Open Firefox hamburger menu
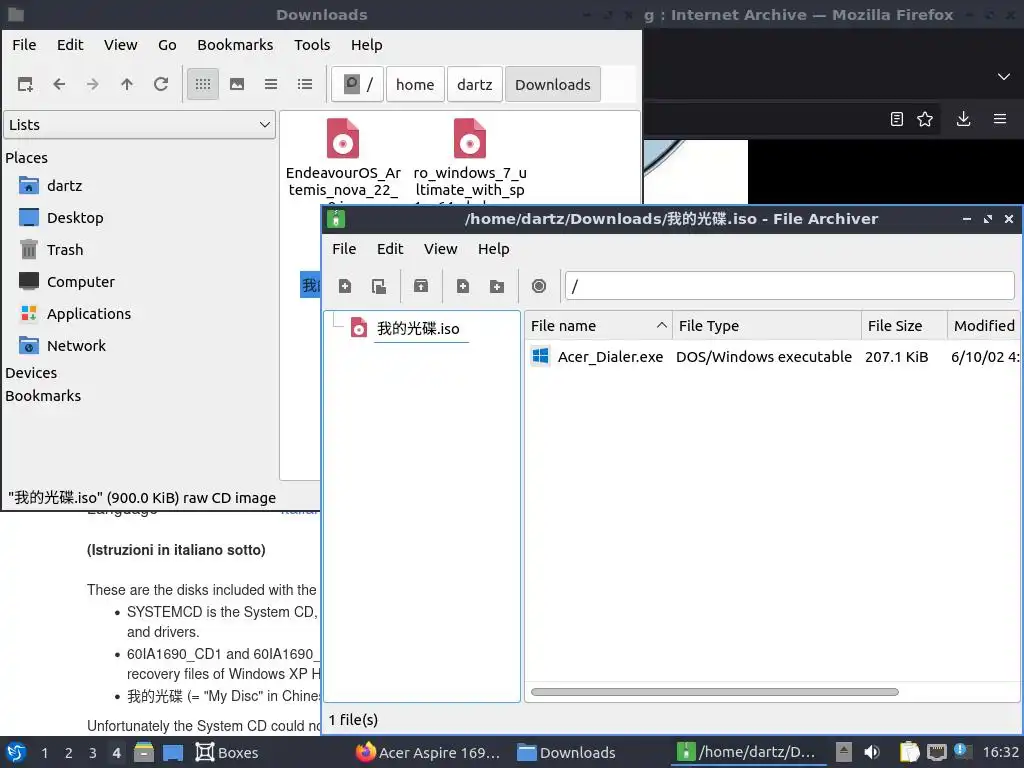Screen dimensions: 1024x768 point(1000,119)
